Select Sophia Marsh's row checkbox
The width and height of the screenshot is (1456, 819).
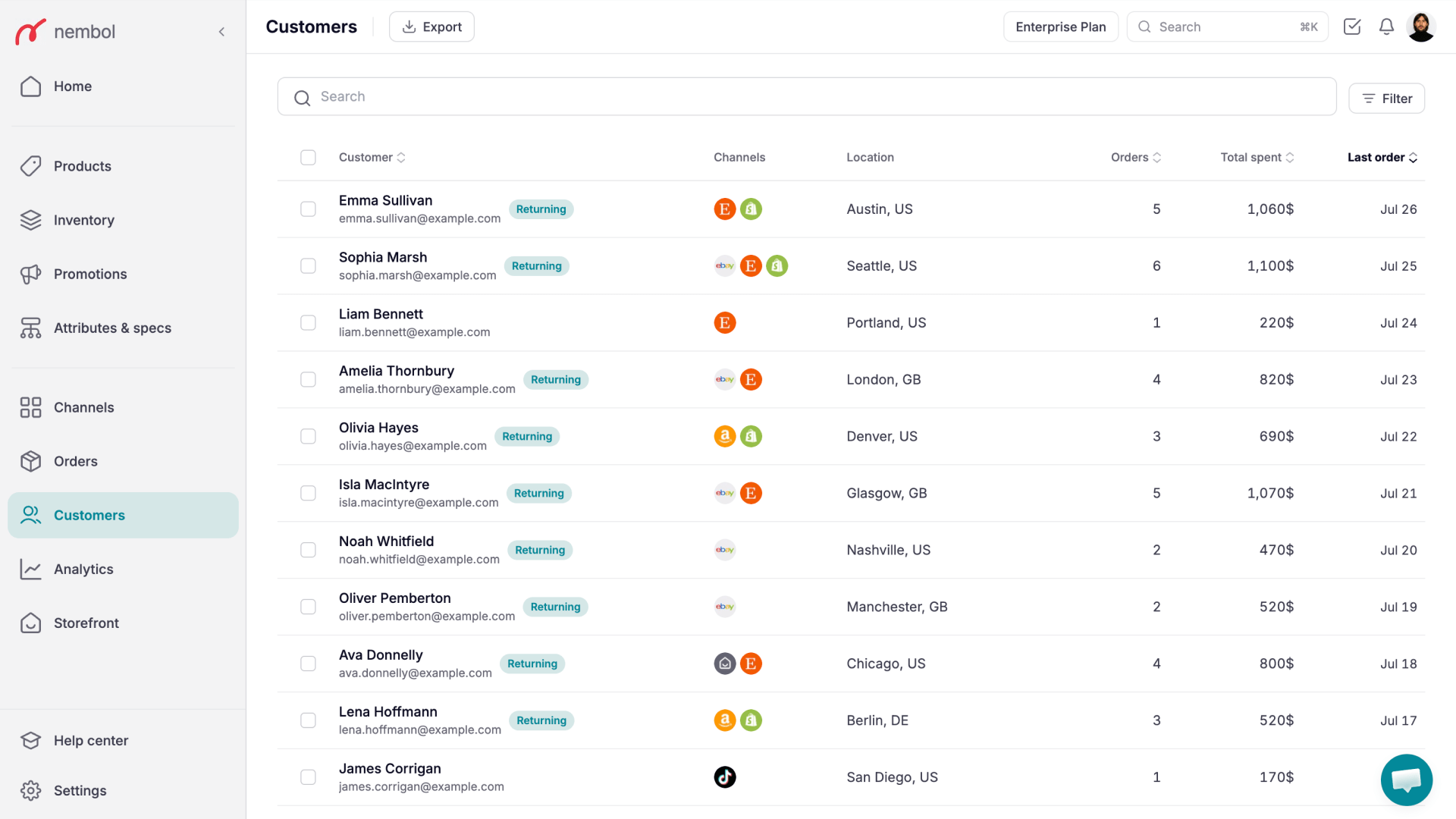coord(308,266)
